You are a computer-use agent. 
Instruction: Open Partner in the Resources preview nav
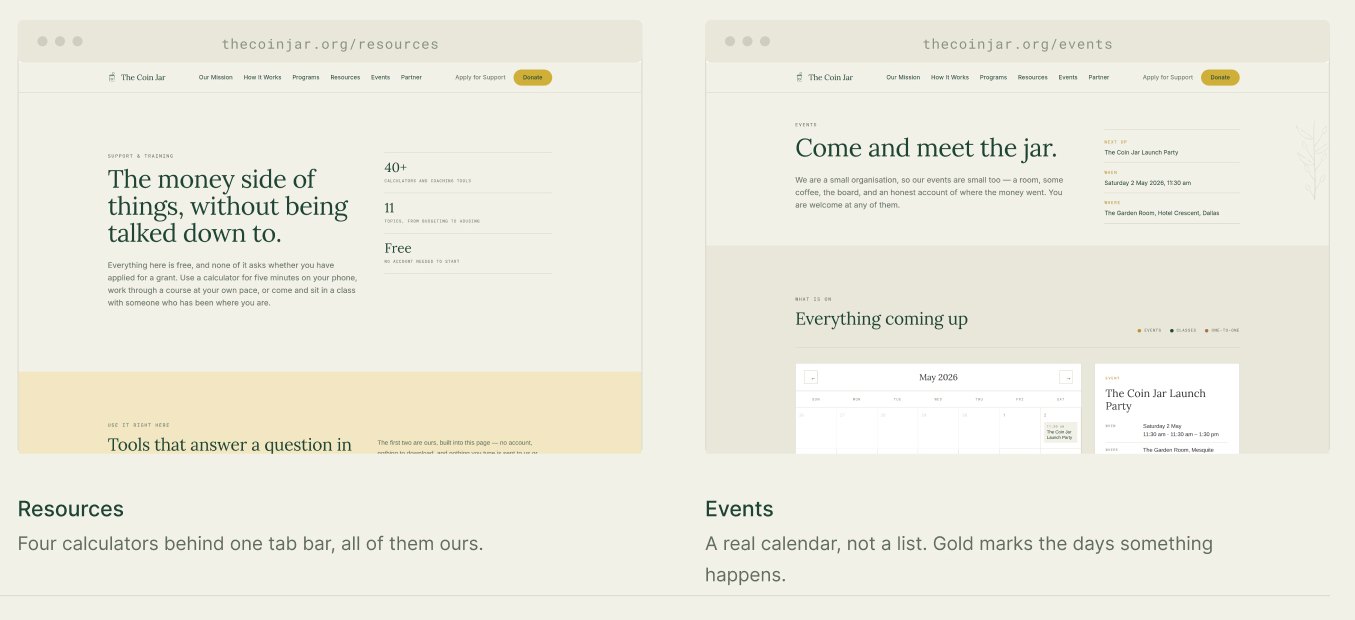[x=411, y=77]
